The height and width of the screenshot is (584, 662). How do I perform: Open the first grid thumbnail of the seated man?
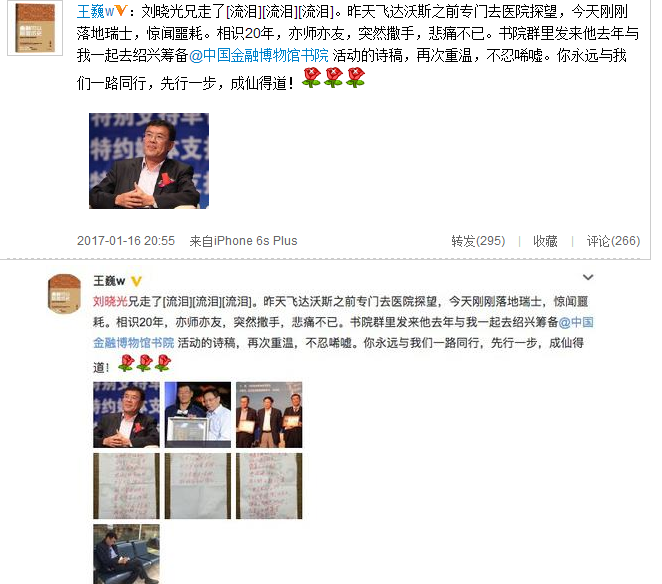point(126,415)
